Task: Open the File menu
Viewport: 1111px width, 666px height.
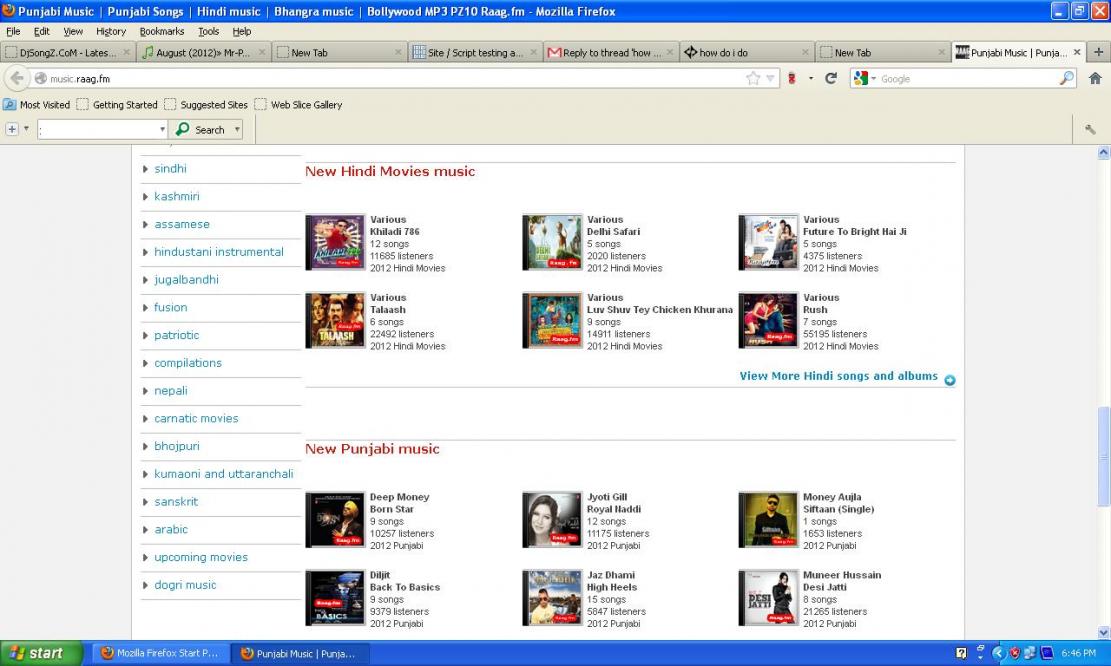Action: [x=13, y=31]
